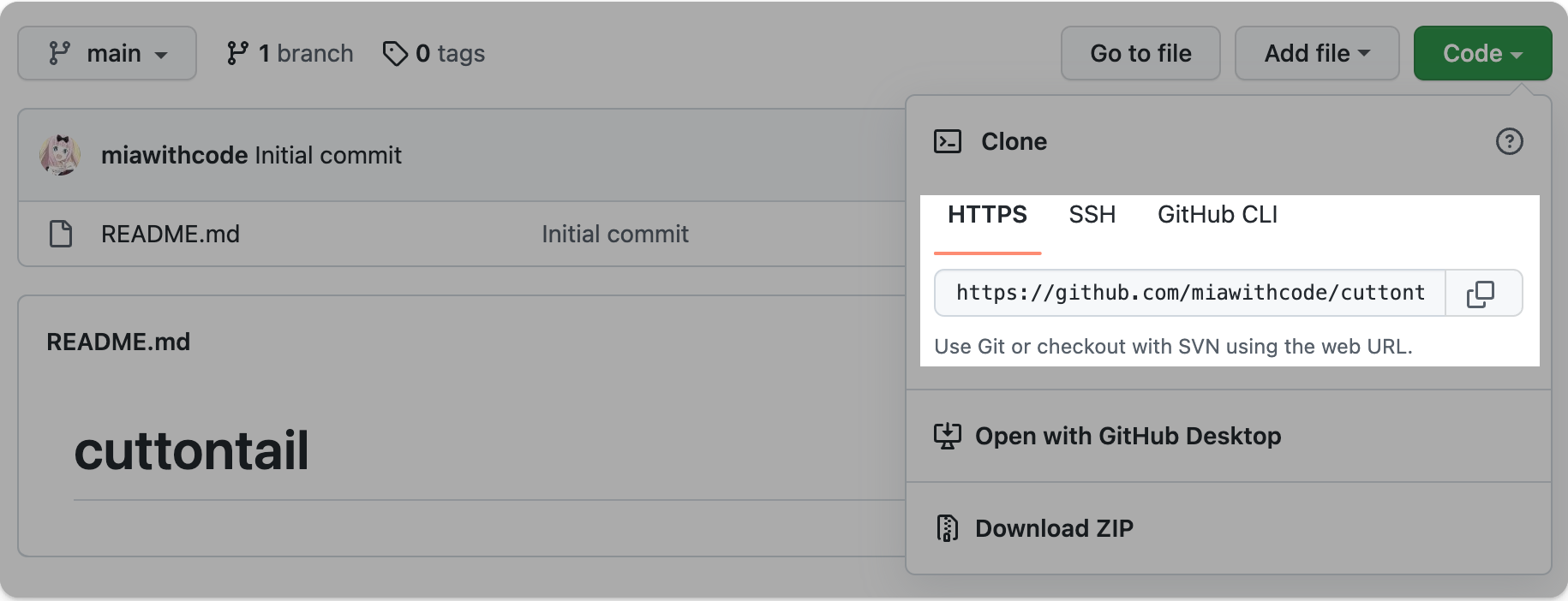This screenshot has height=601, width=1568.
Task: Click the branch icon beside 1 branch
Action: 237,54
